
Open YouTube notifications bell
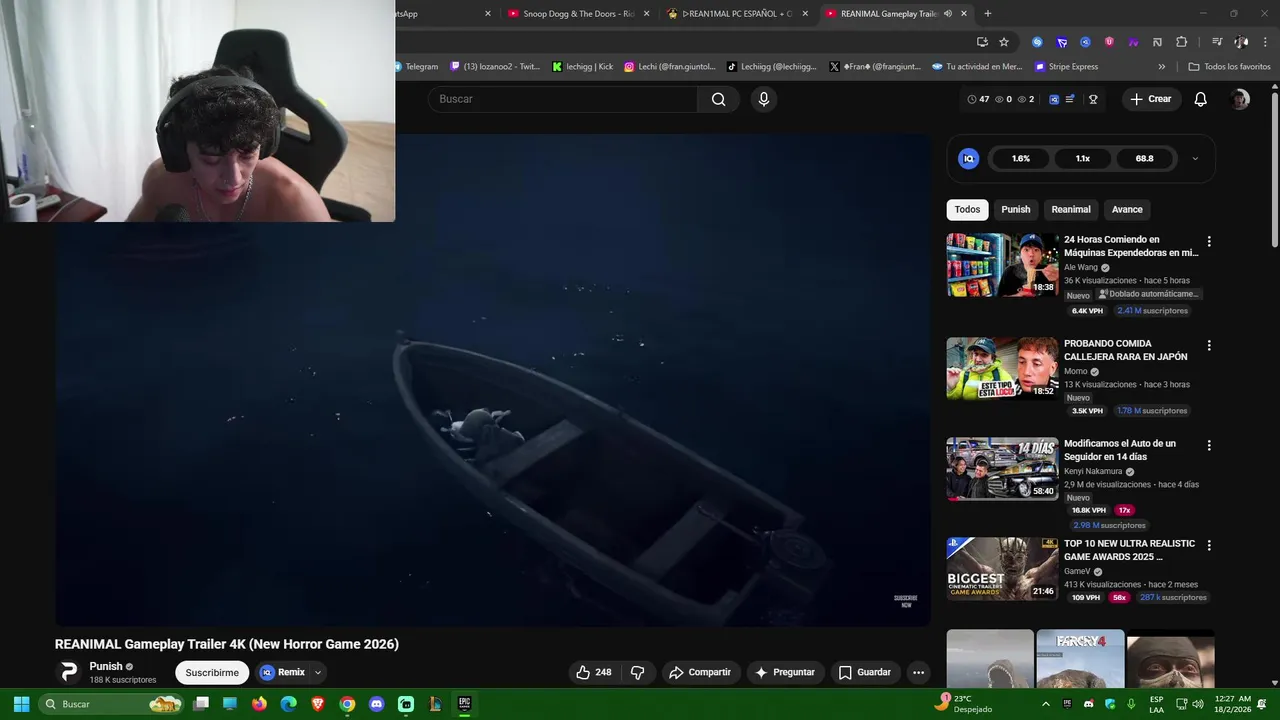coord(1200,99)
